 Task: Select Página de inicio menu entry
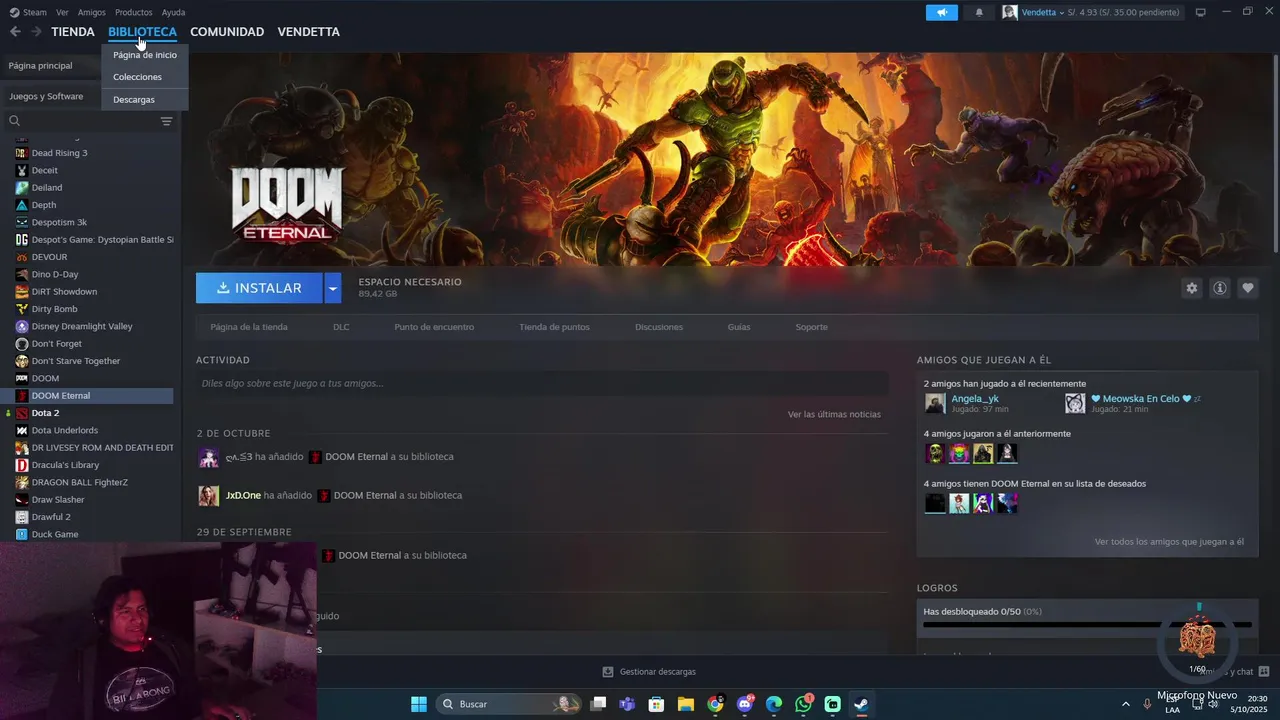tap(145, 55)
